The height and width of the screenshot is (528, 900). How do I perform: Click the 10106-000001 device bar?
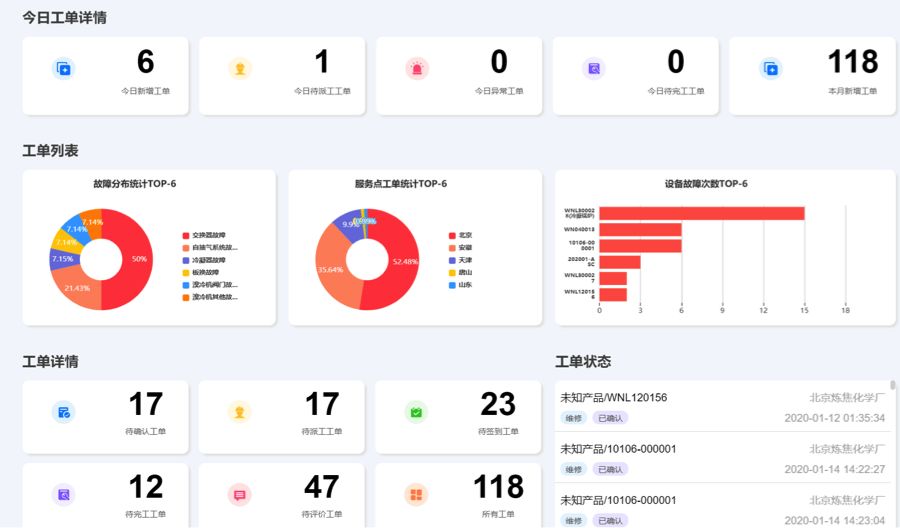(x=640, y=246)
